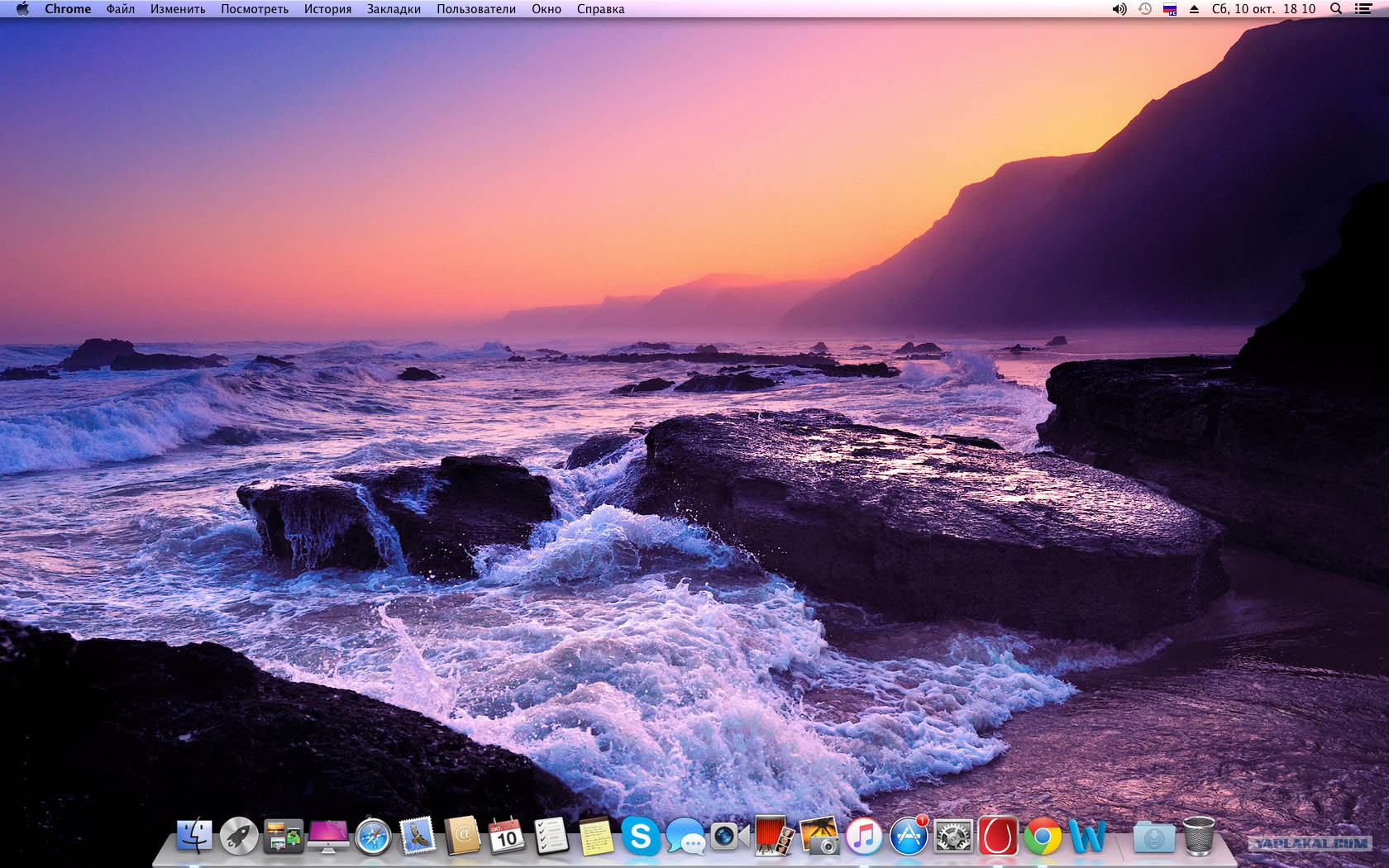The width and height of the screenshot is (1389, 868).
Task: Open Time Machine menu bar icon
Action: pos(1145,9)
